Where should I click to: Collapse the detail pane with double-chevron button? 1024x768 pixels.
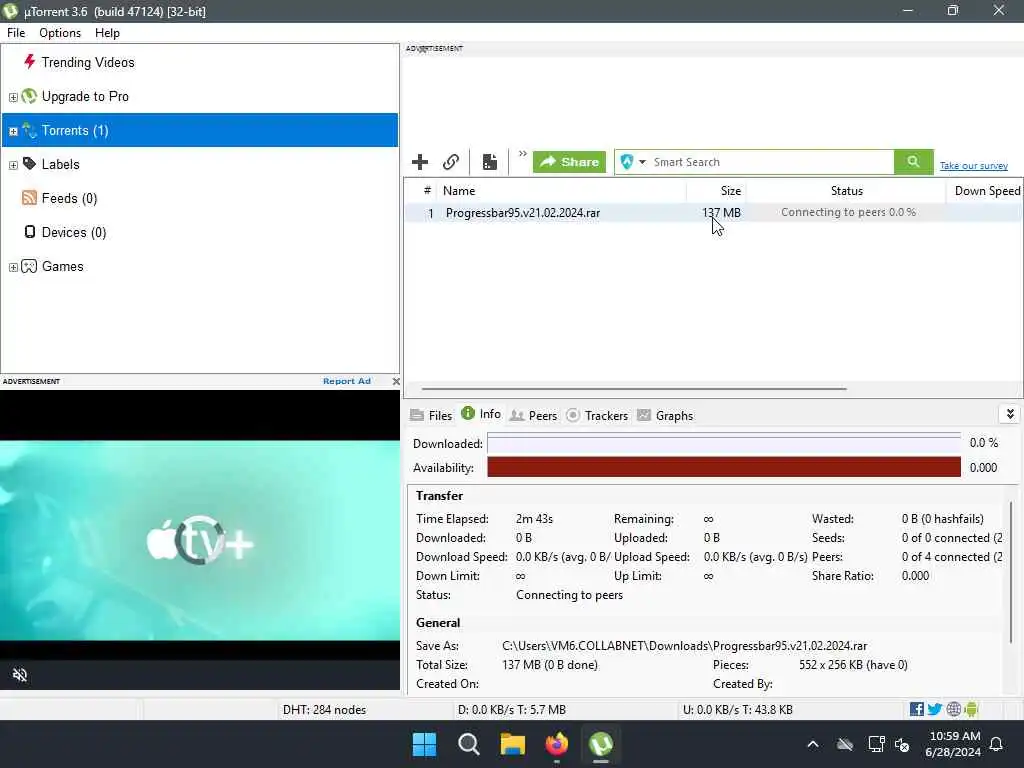click(1010, 414)
